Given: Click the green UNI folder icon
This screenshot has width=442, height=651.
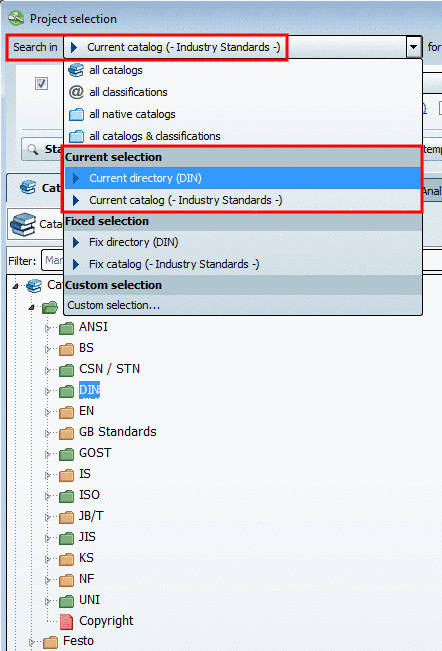Looking at the screenshot, I should click(x=66, y=601).
